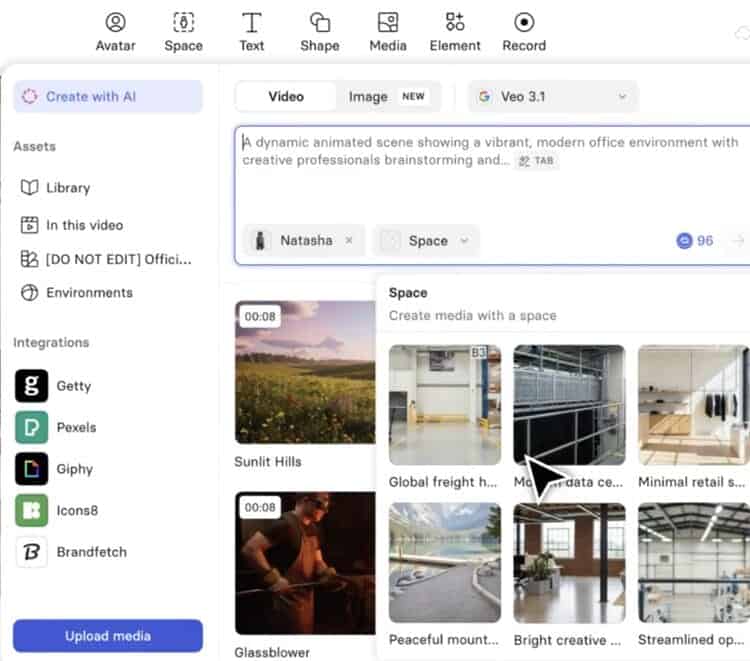Open the Space selector dropdown

coord(427,241)
